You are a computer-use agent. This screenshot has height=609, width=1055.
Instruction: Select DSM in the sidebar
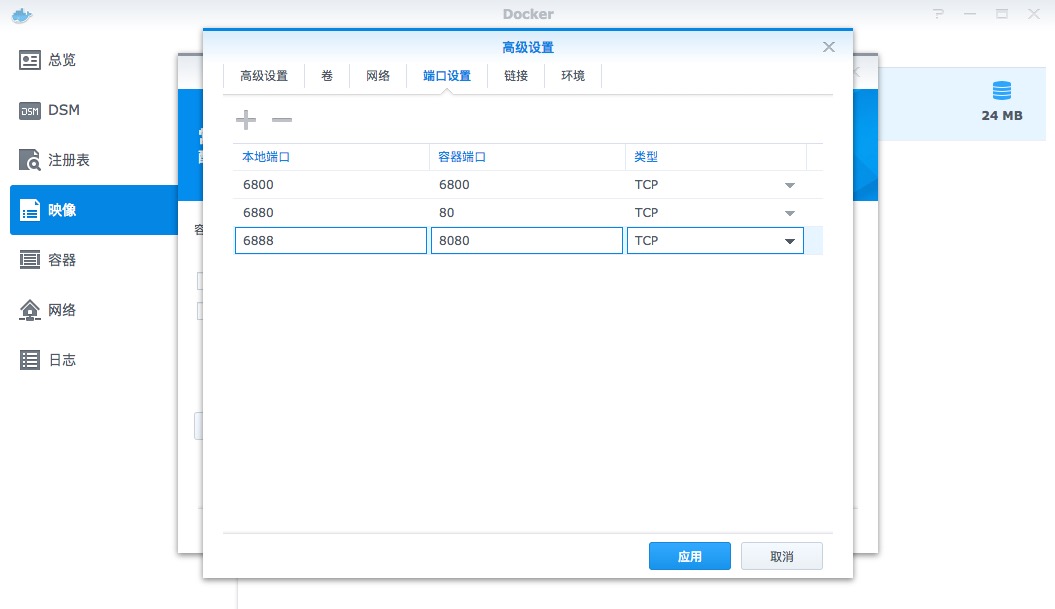(x=62, y=110)
